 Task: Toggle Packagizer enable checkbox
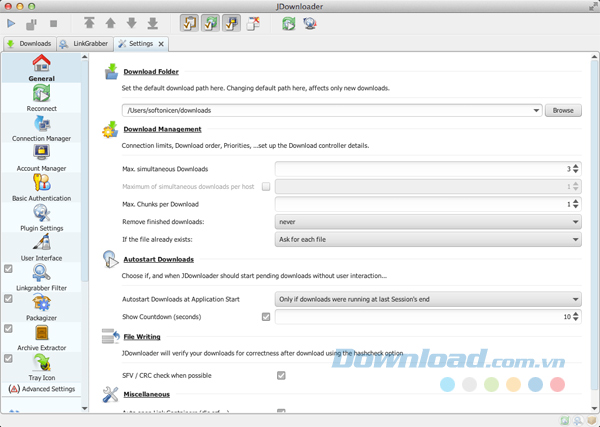pyautogui.click(x=8, y=298)
